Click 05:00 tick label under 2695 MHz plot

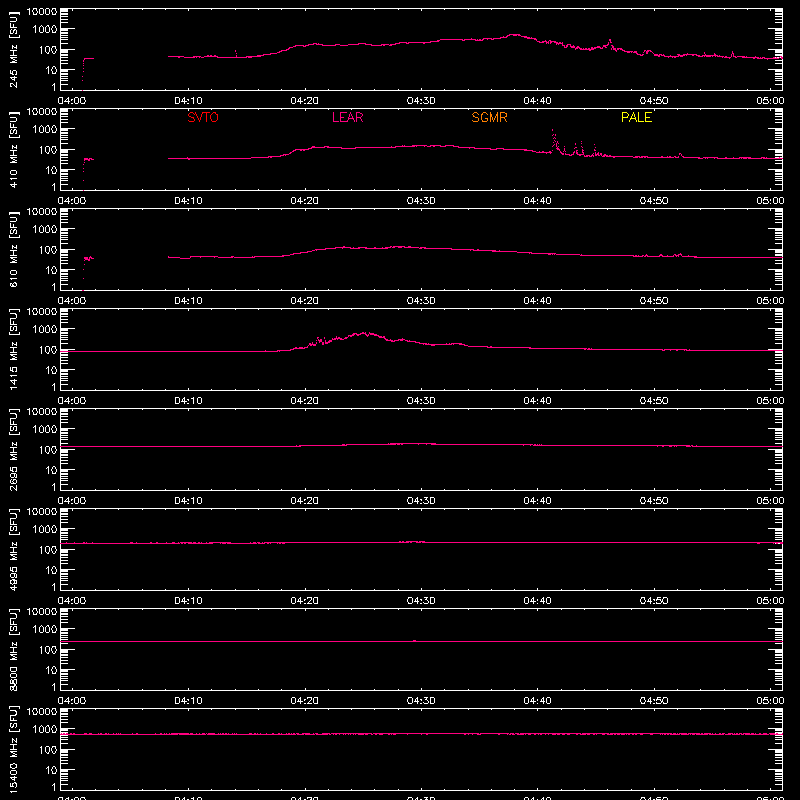[x=770, y=501]
